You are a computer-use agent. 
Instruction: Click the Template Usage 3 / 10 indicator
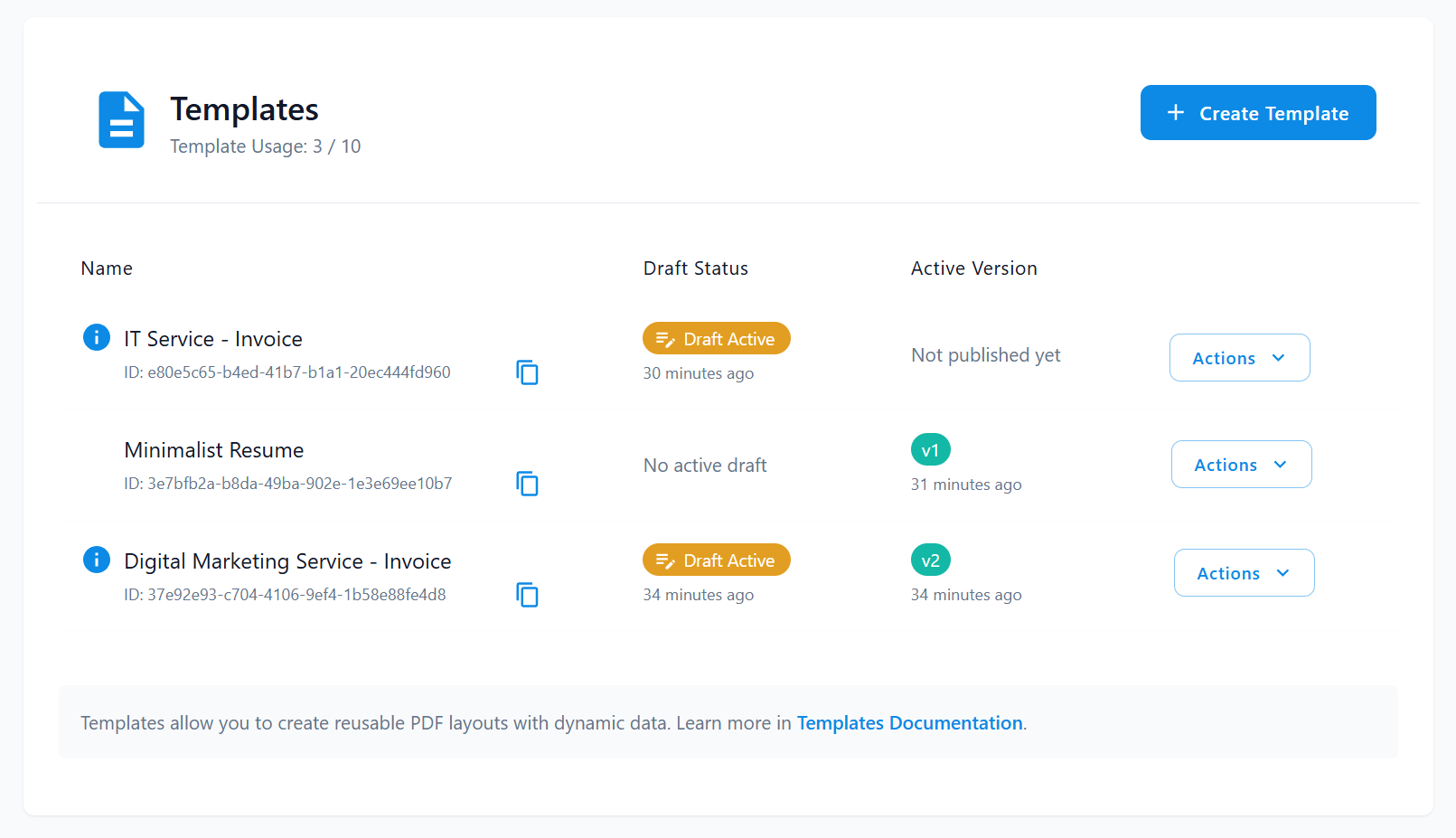[266, 146]
